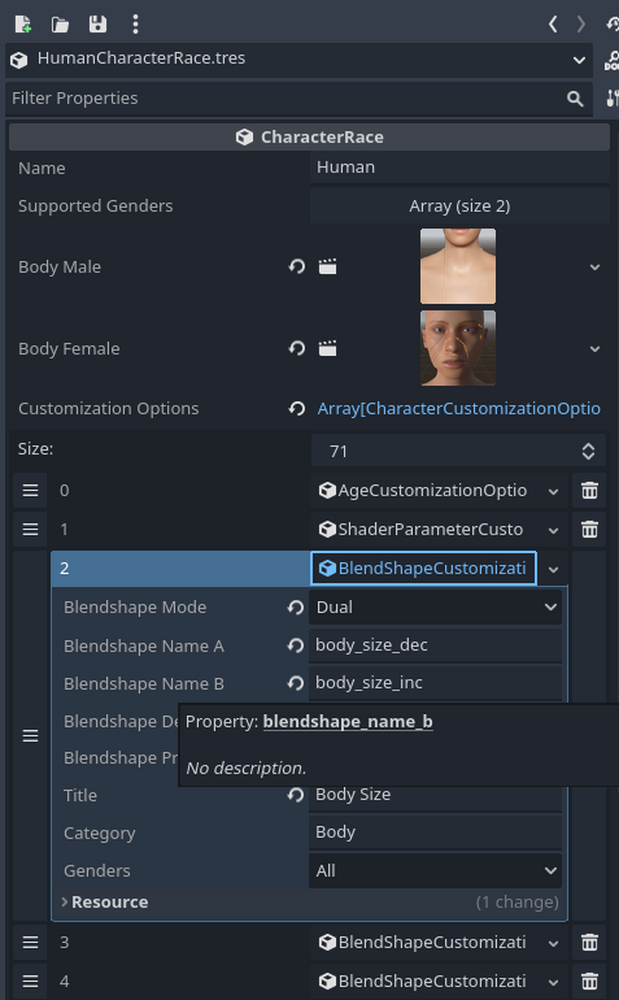Viewport: 619px width, 1000px height.
Task: Delete array element 0 with trash icon
Action: 589,490
